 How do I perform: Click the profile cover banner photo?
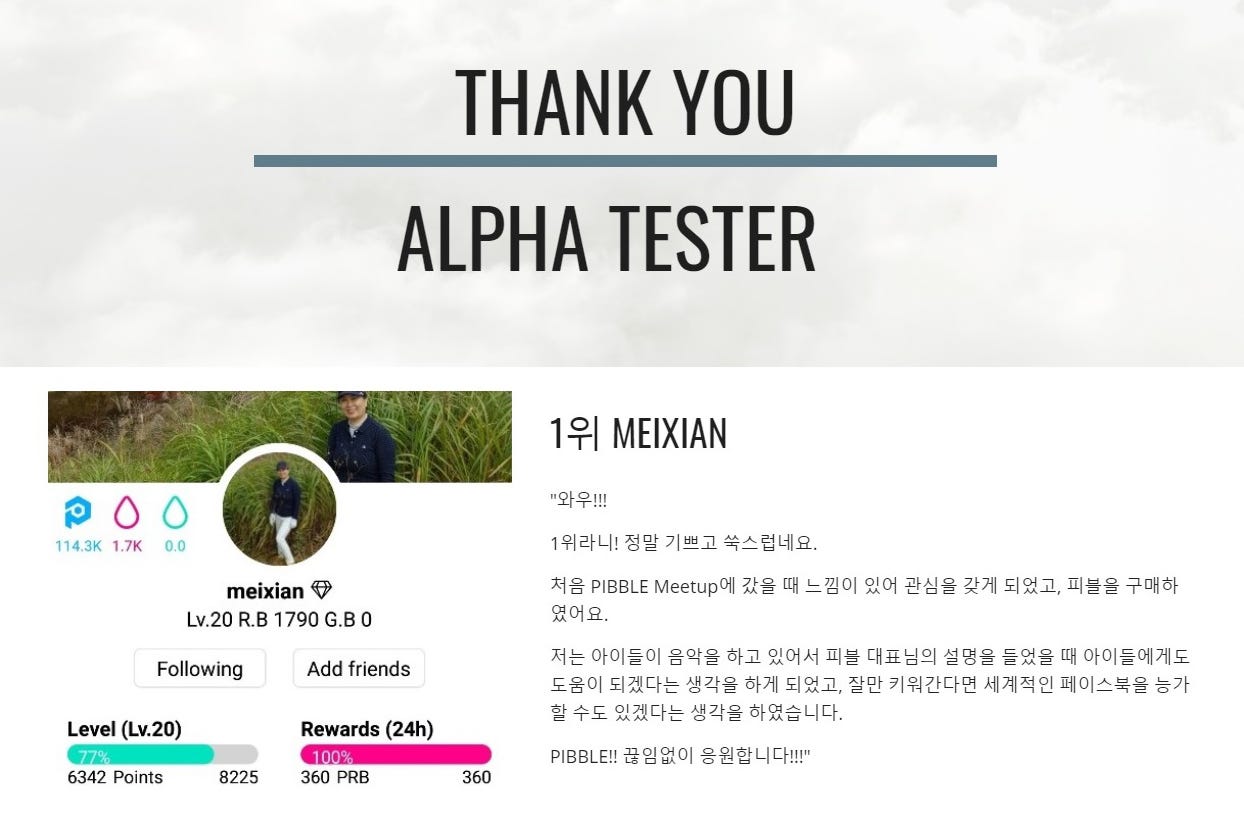click(280, 436)
